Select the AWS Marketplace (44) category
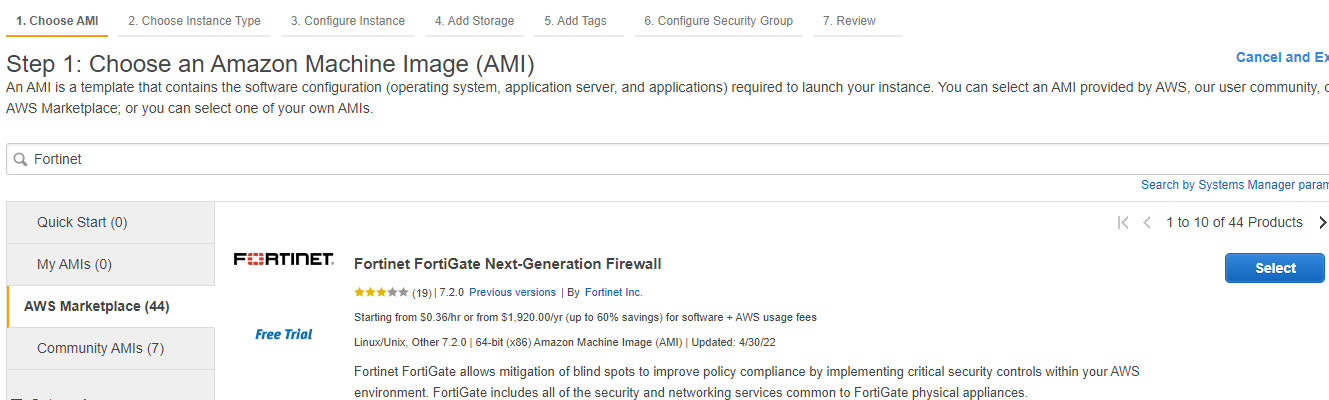Screen dimensions: 1329x400 coord(110,306)
